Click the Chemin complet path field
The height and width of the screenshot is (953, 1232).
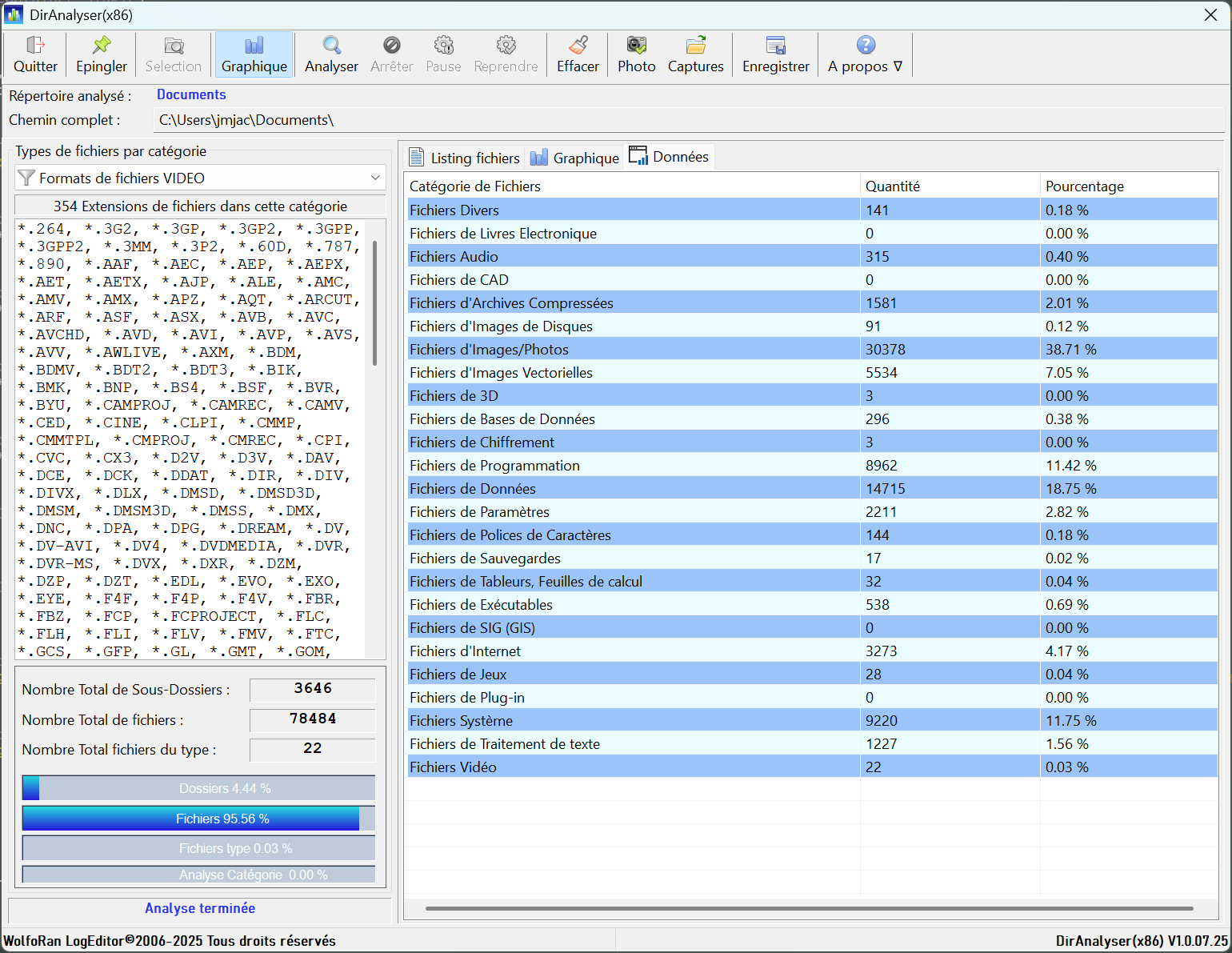[688, 120]
